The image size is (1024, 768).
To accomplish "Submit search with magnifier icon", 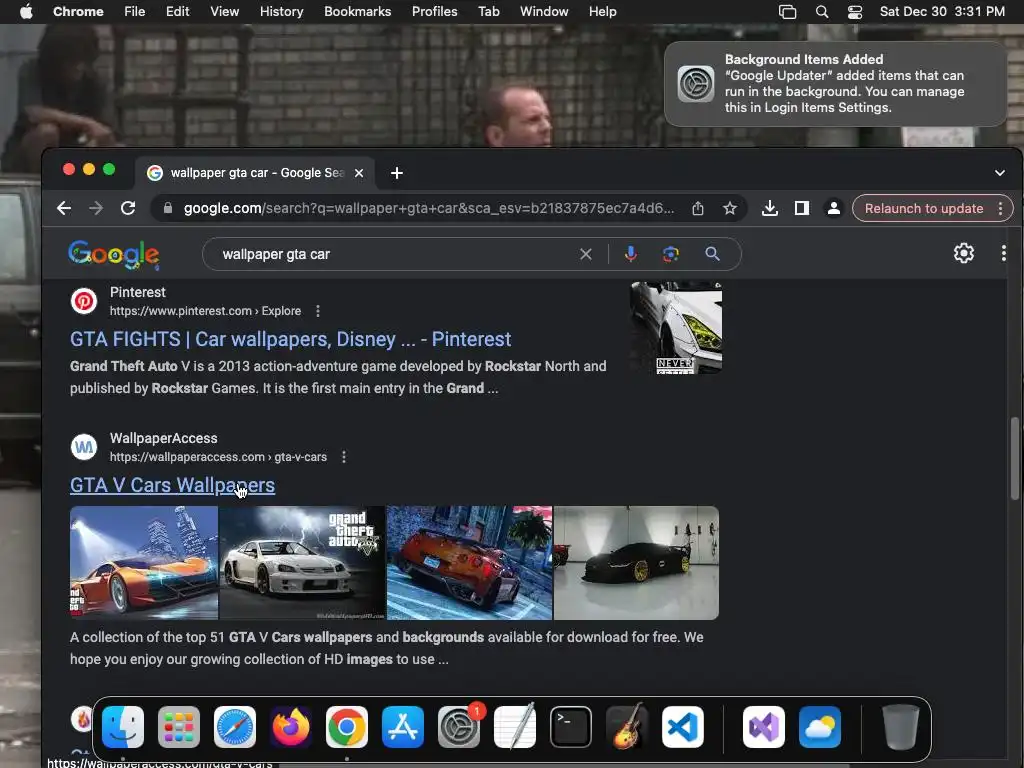I will pyautogui.click(x=712, y=254).
